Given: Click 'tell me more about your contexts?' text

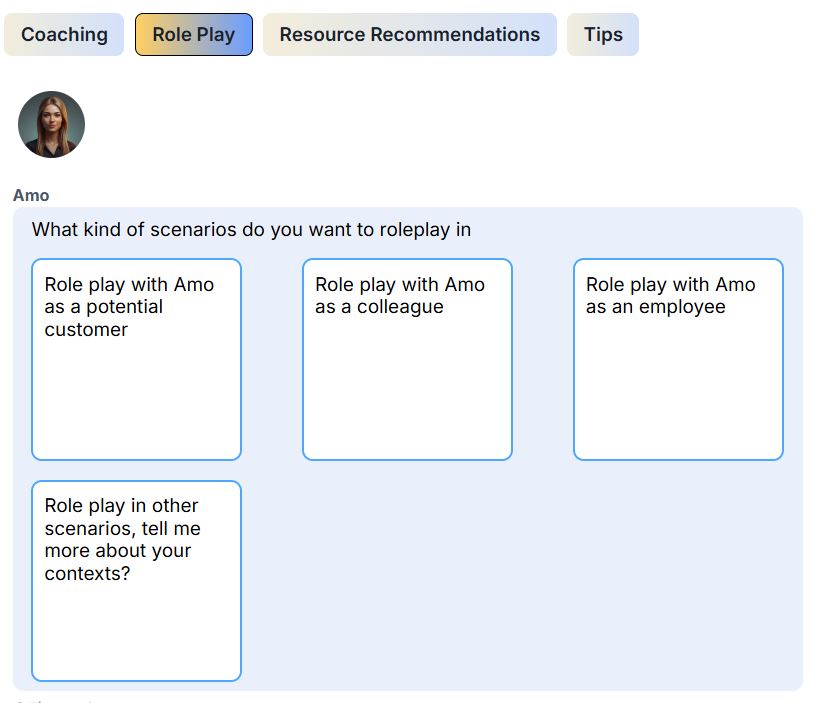Looking at the screenshot, I should point(118,551).
